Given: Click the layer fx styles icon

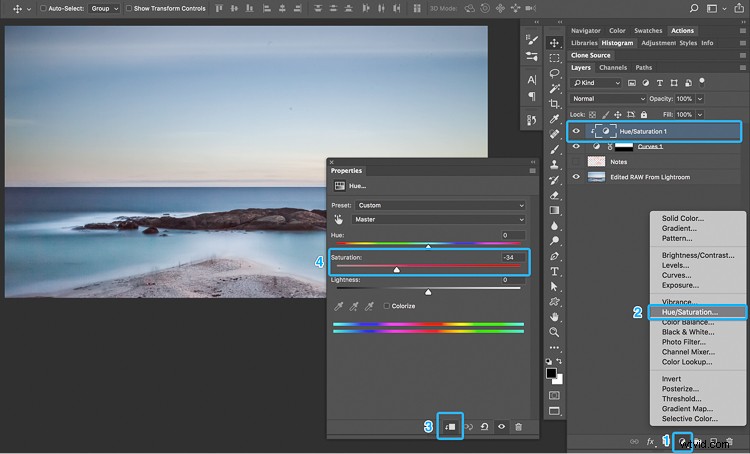Looking at the screenshot, I should tap(651, 441).
